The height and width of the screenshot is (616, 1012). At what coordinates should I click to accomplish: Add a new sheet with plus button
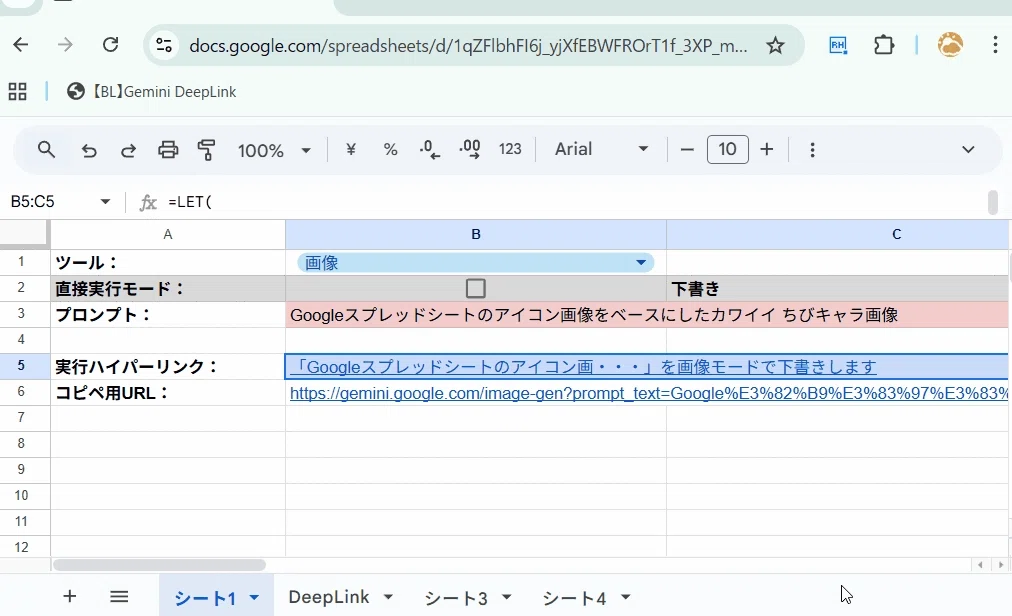[70, 597]
